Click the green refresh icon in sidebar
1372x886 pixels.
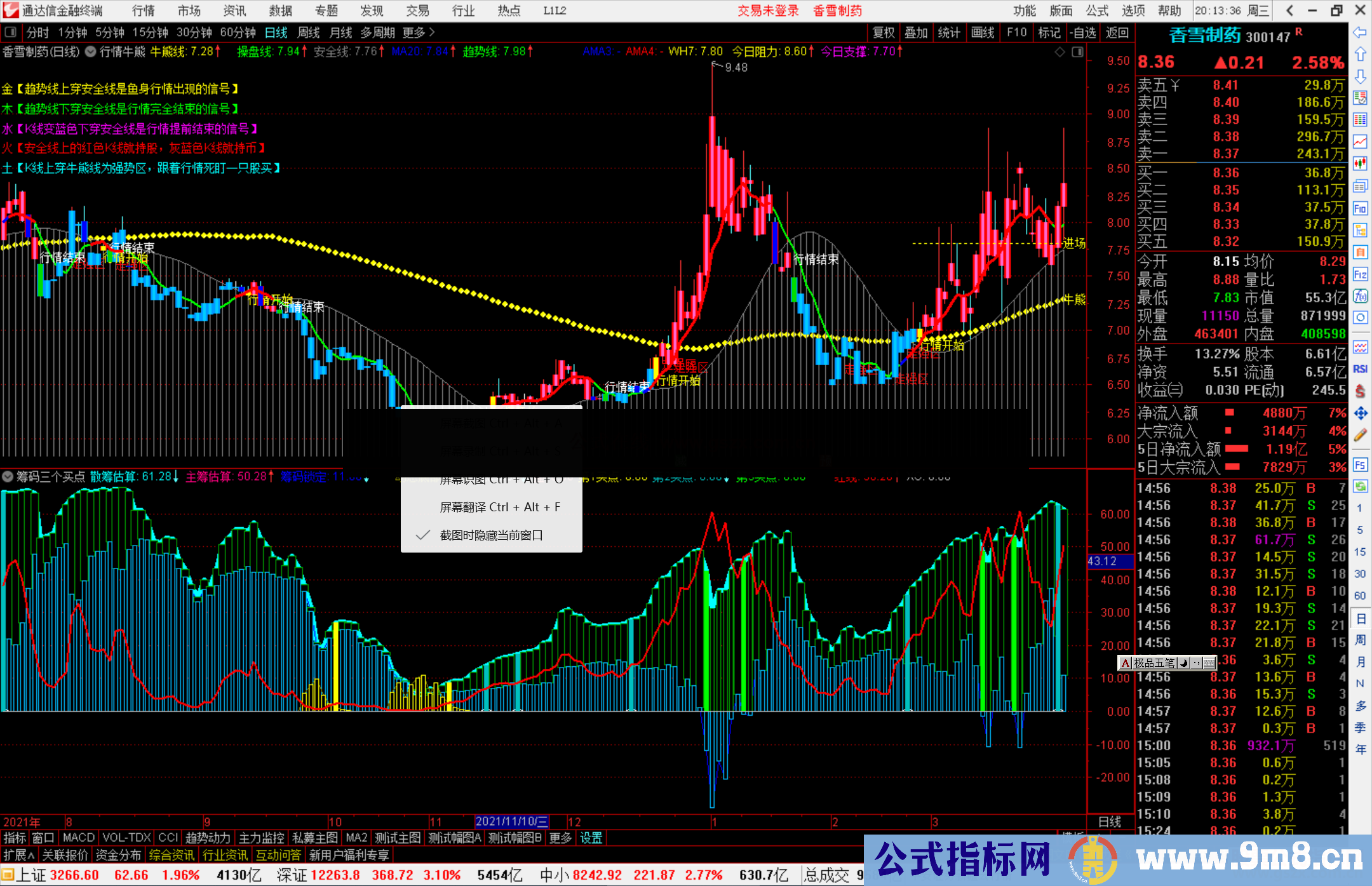click(1360, 487)
